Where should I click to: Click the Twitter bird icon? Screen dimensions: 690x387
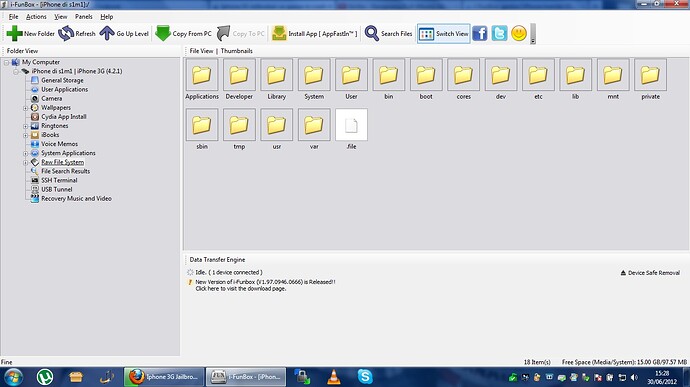pyautogui.click(x=499, y=33)
